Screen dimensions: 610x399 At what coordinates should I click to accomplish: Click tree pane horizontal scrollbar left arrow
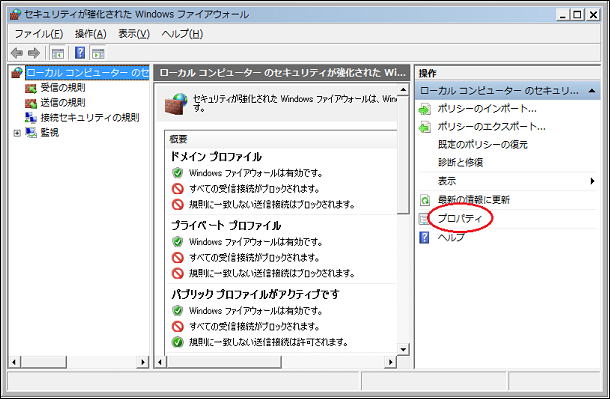click(x=14, y=362)
